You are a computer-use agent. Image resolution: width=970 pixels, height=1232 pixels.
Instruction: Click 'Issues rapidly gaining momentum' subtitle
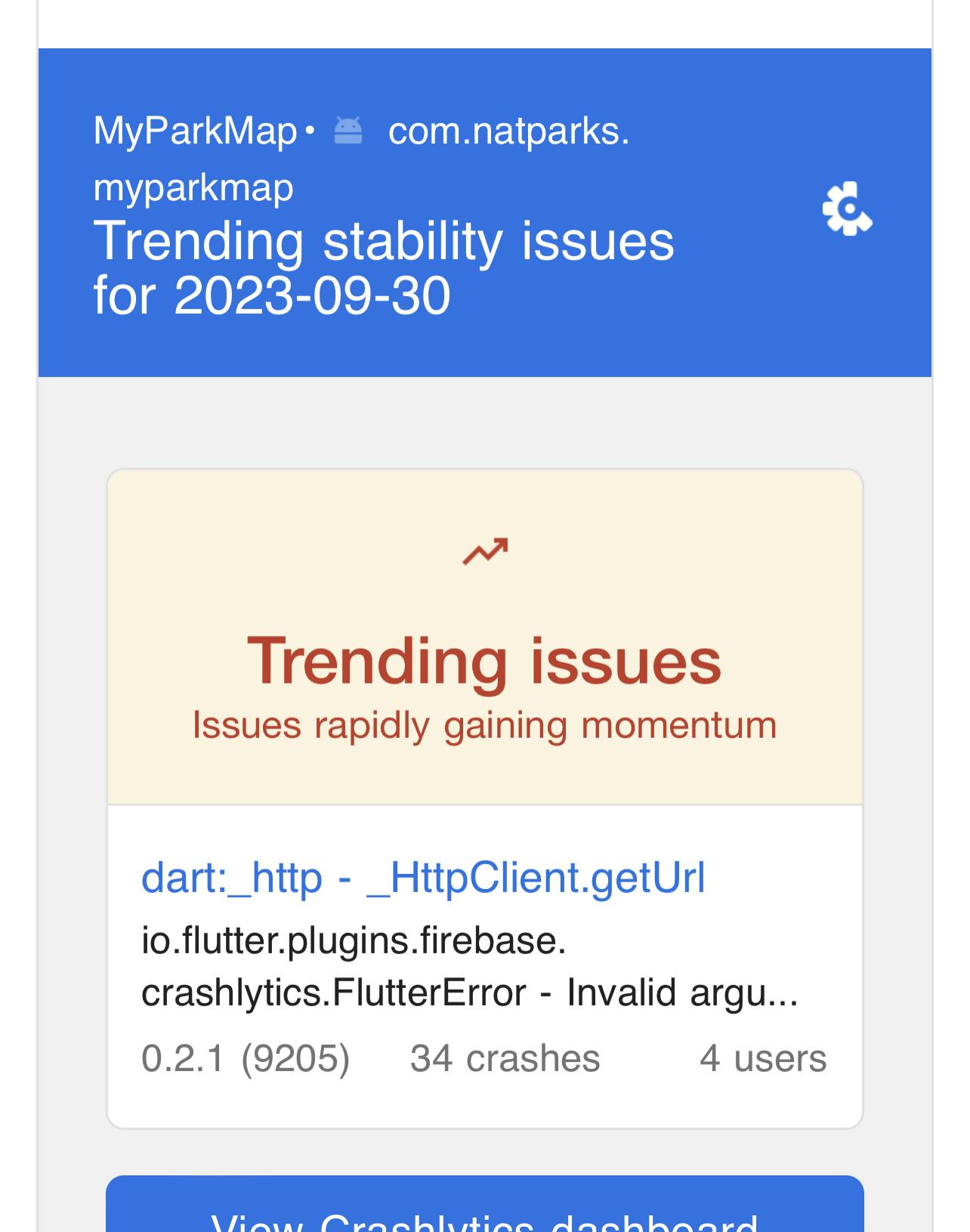pos(484,725)
